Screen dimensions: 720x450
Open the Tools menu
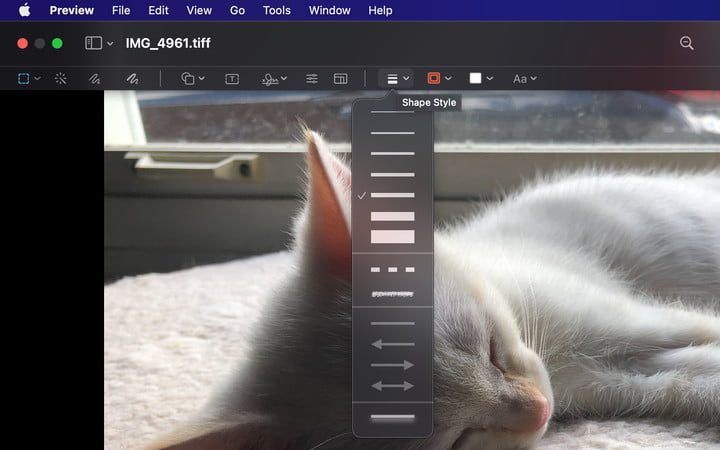click(276, 10)
